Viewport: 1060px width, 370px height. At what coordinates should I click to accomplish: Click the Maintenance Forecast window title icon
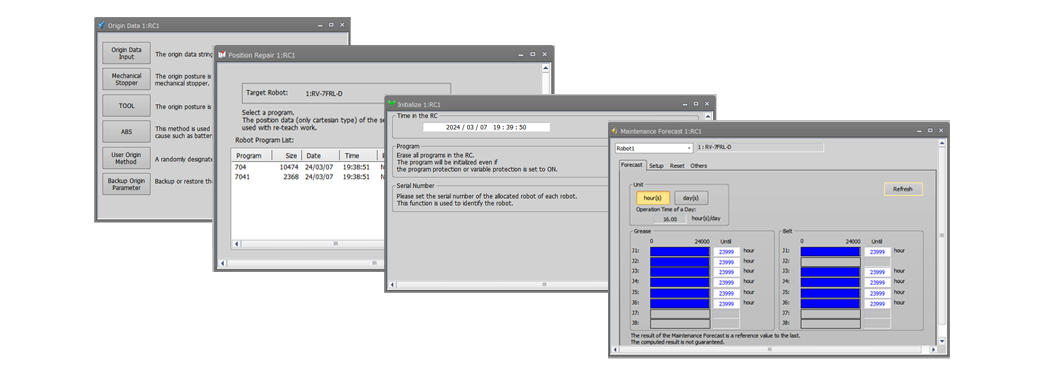tap(615, 131)
